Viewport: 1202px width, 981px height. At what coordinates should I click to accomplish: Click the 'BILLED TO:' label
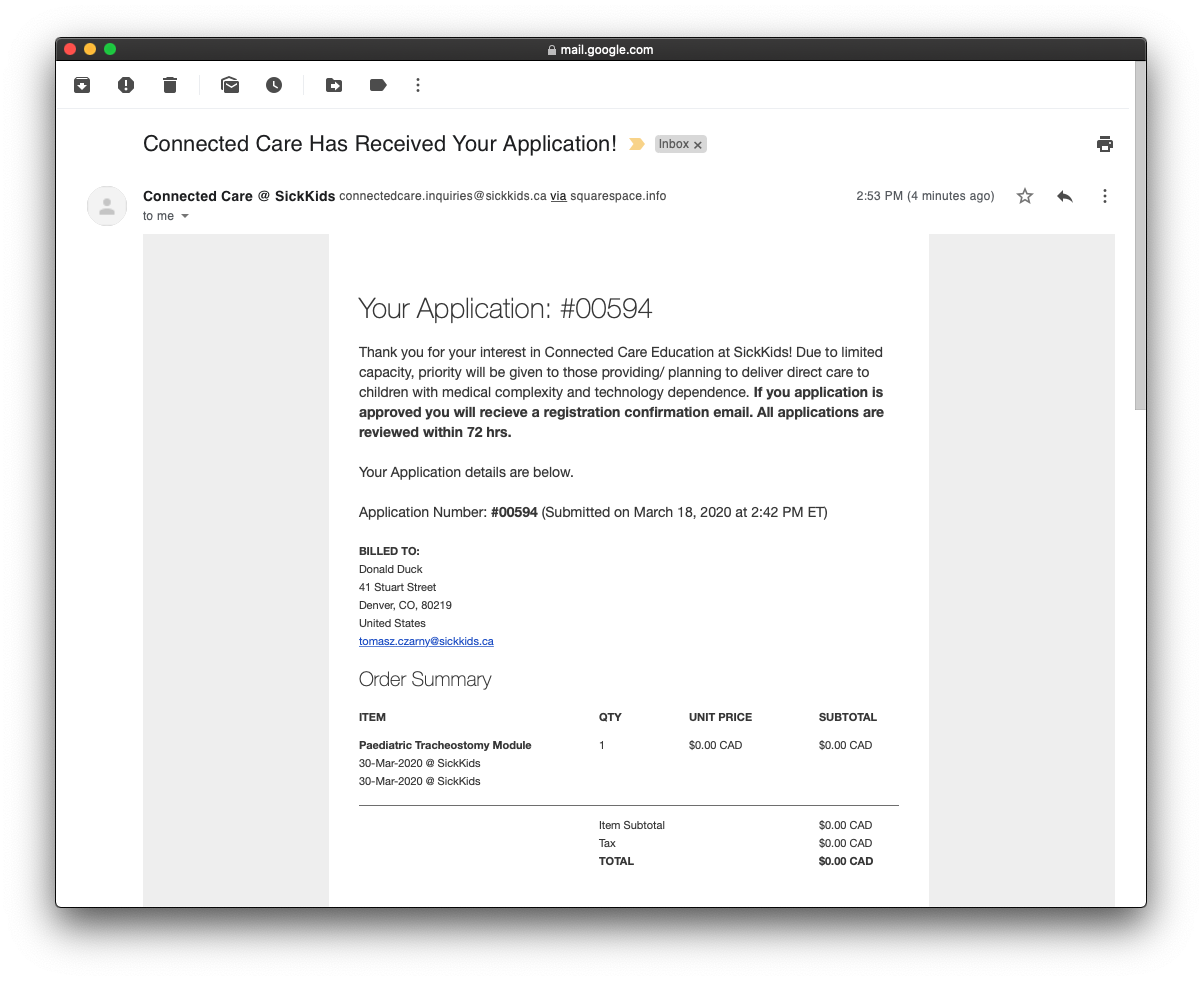389,551
